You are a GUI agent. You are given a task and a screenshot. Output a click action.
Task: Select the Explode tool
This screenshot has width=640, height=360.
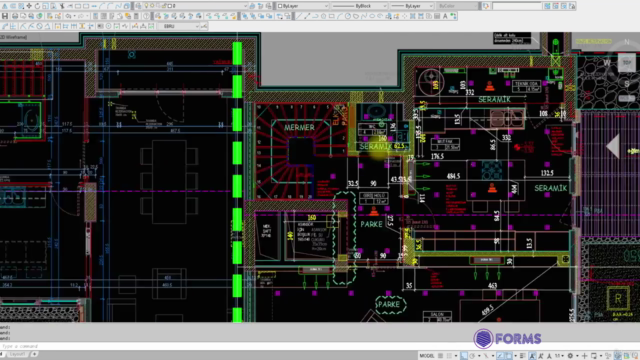127,6
